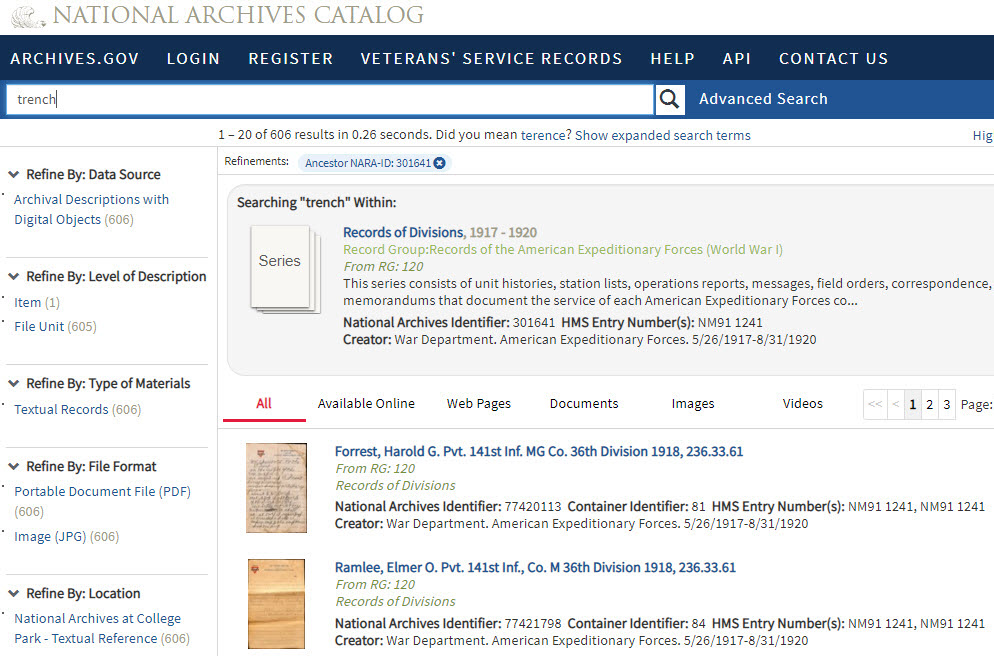Click 'Records of Divisions' under Ramlee result

pos(396,601)
